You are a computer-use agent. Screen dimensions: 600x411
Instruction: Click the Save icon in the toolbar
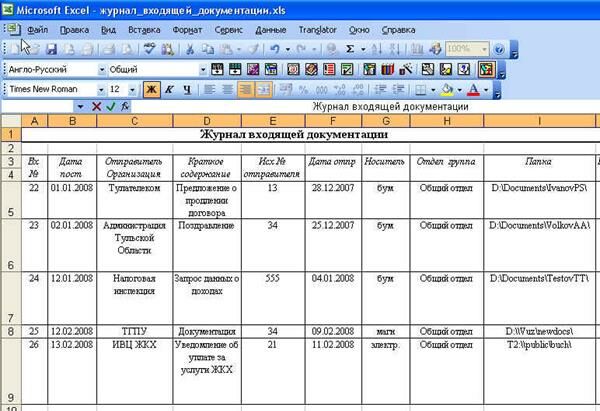click(51, 49)
